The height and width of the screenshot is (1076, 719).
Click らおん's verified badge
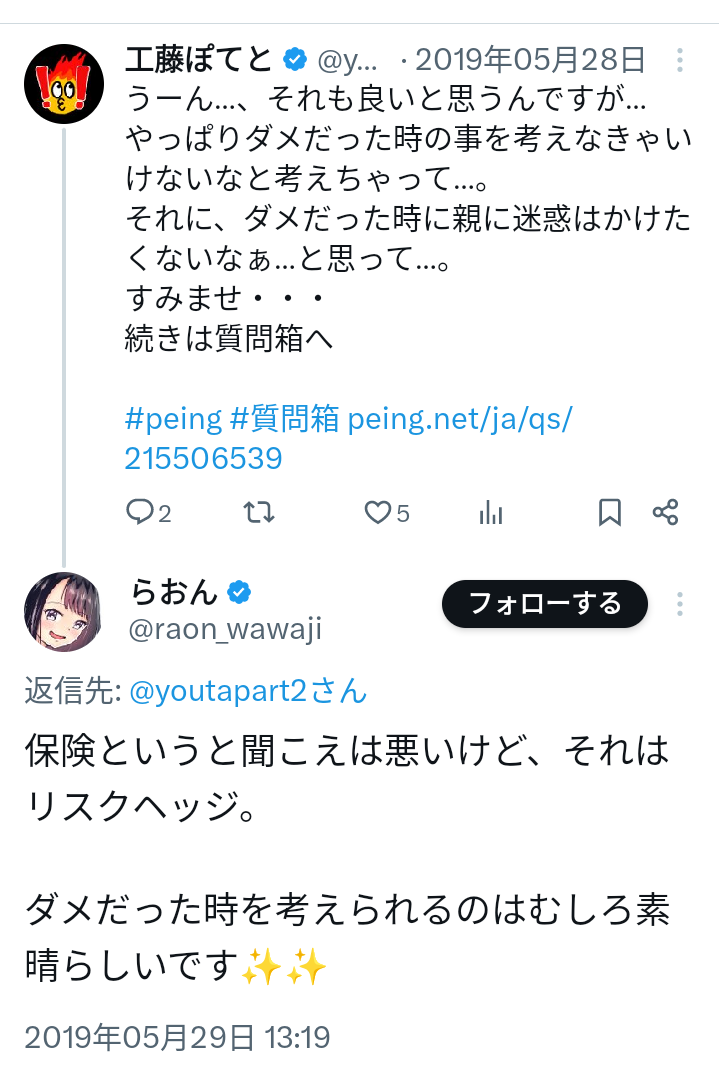coord(238,593)
